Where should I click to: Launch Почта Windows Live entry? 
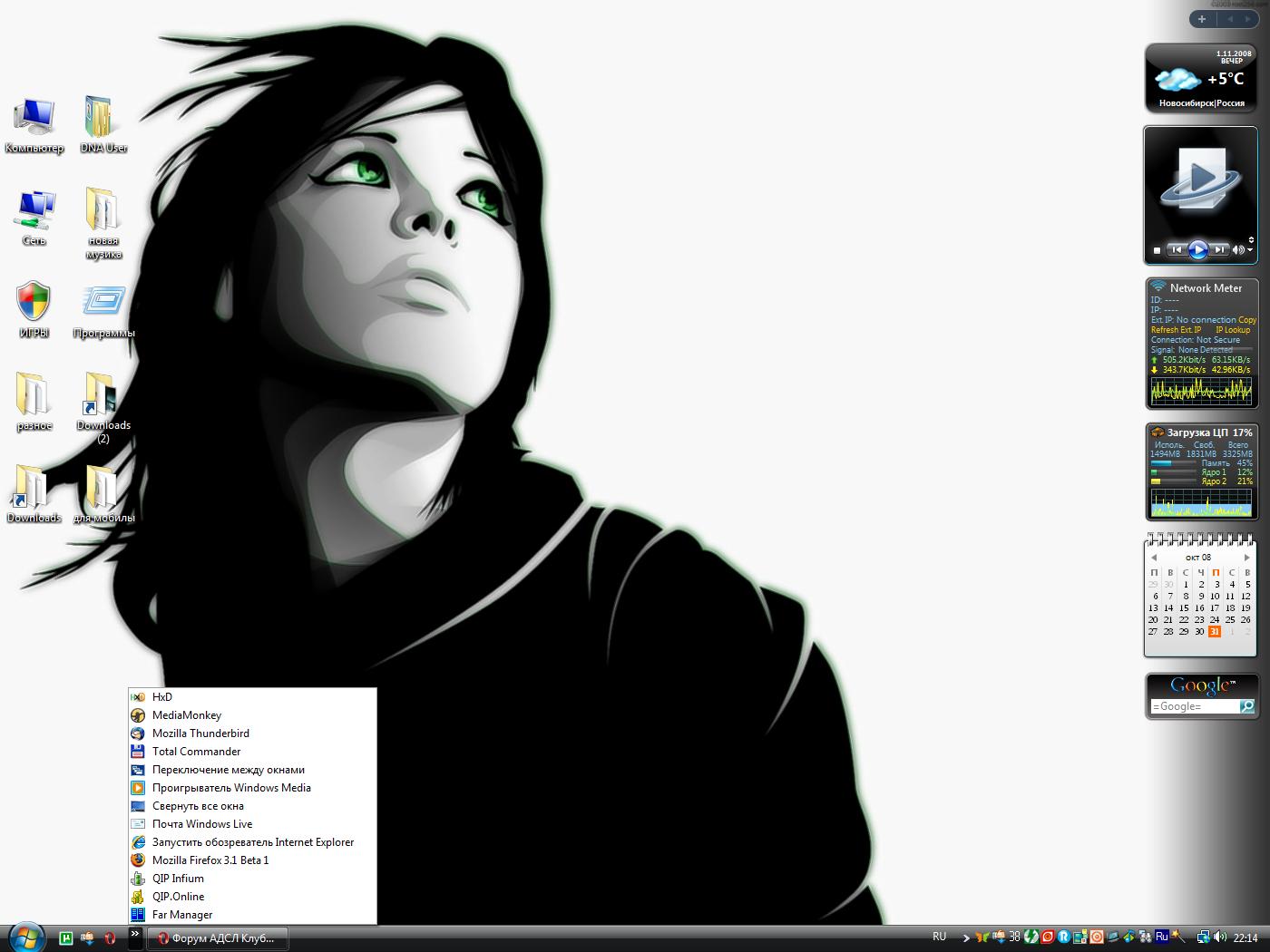click(252, 824)
